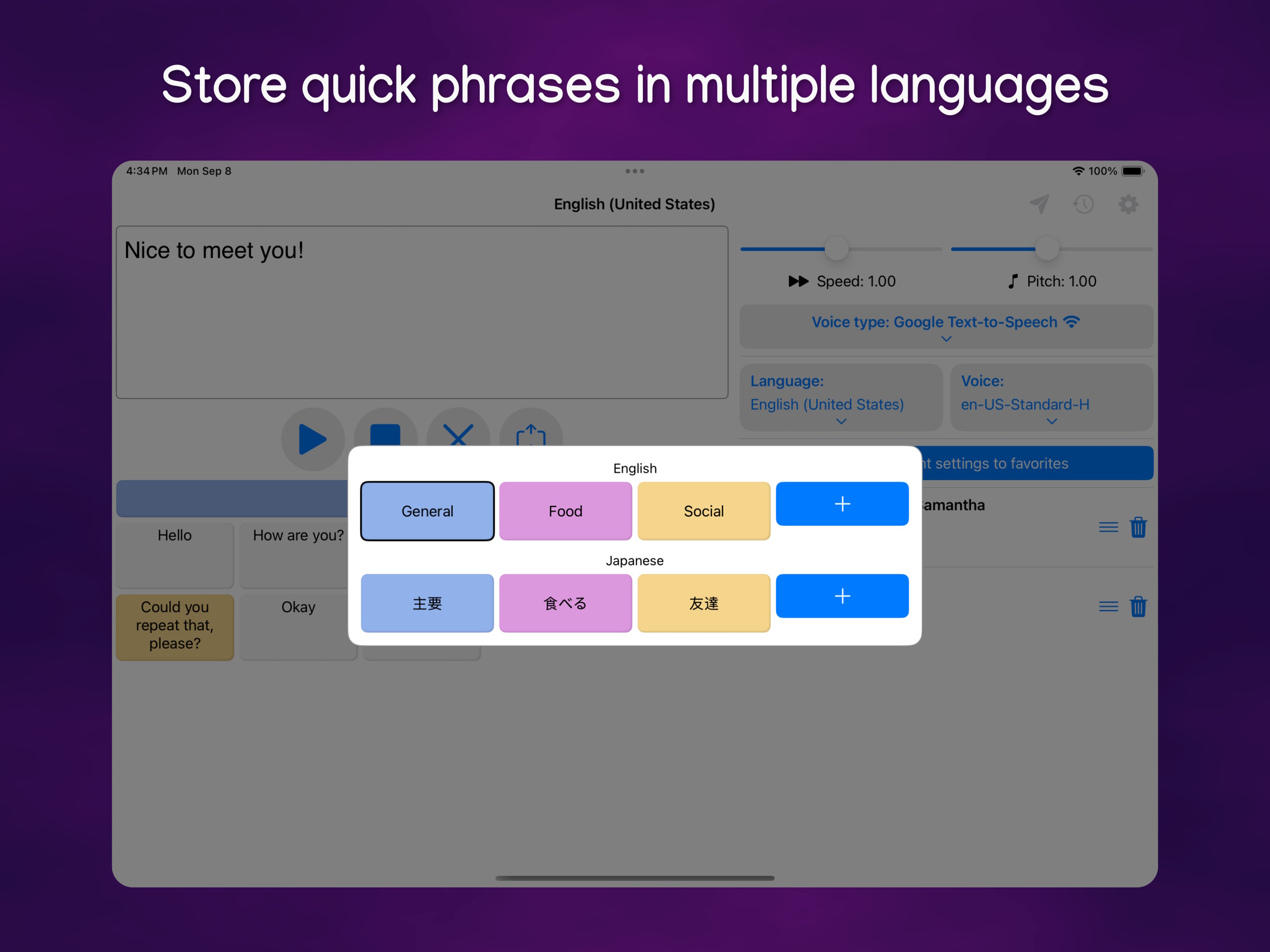Grab the reorder handle next to Samantha
Screen dimensions: 1270x952
pyautogui.click(x=1108, y=527)
